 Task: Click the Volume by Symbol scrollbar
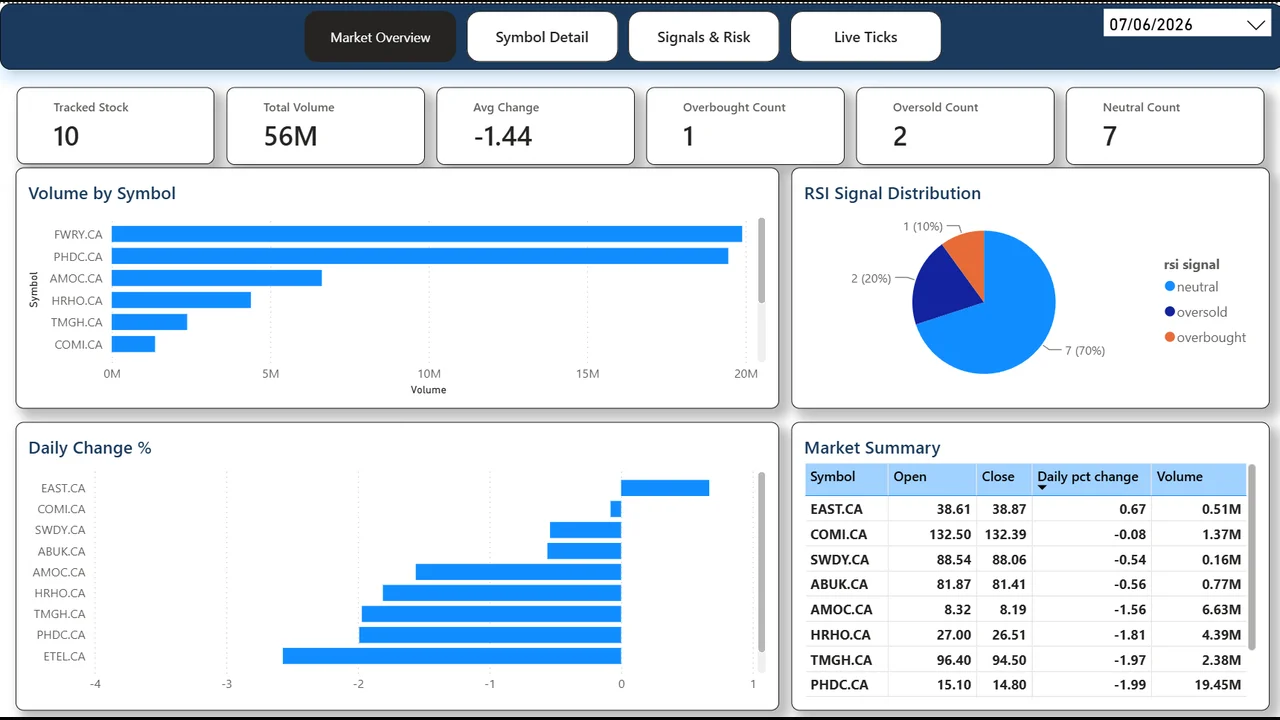tap(762, 261)
